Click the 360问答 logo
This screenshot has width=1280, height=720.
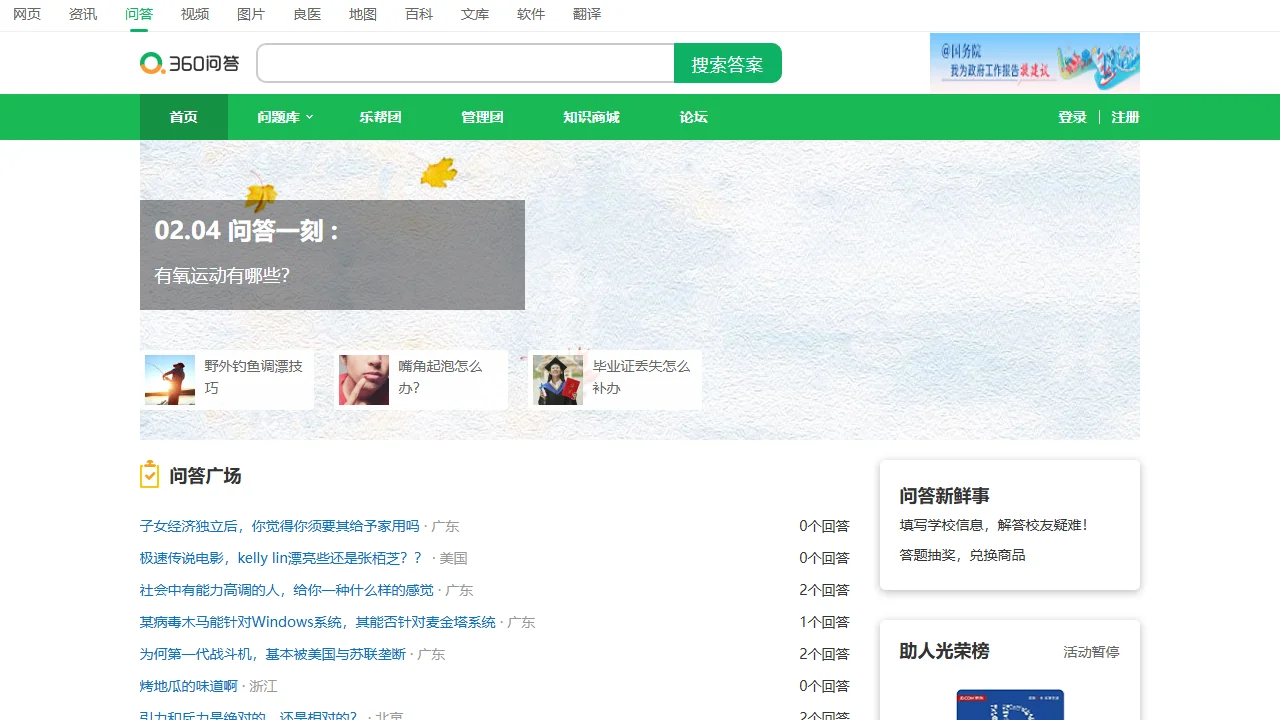(190, 64)
